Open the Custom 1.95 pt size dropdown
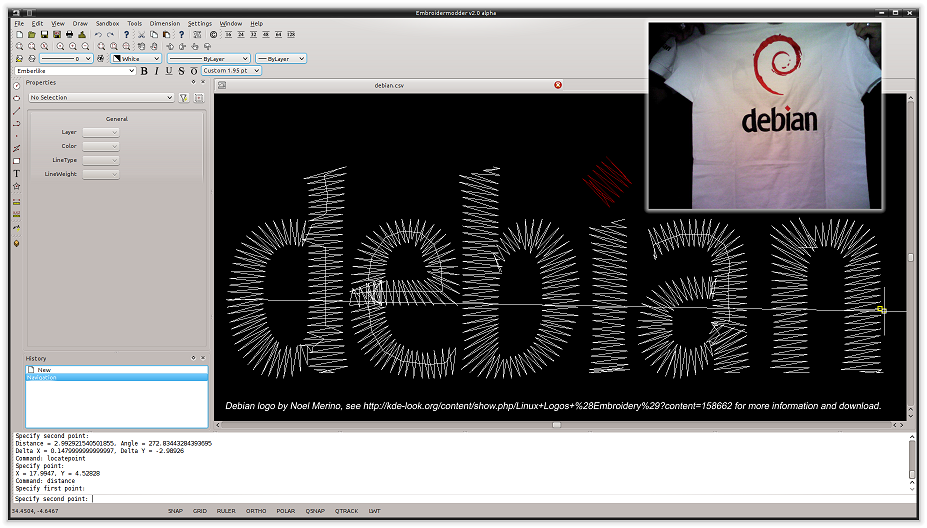 [231, 70]
